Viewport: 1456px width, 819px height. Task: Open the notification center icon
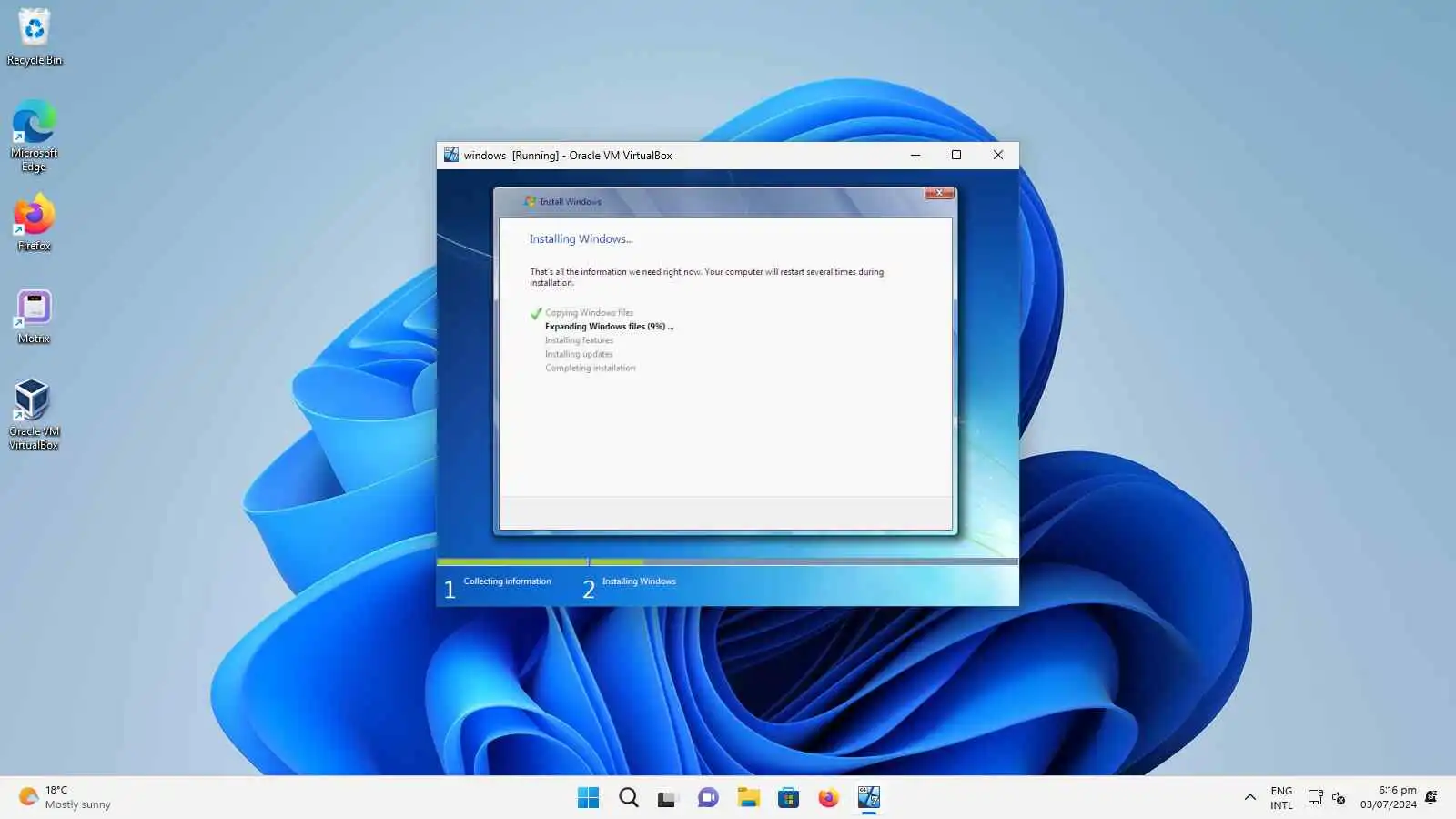tap(1431, 797)
